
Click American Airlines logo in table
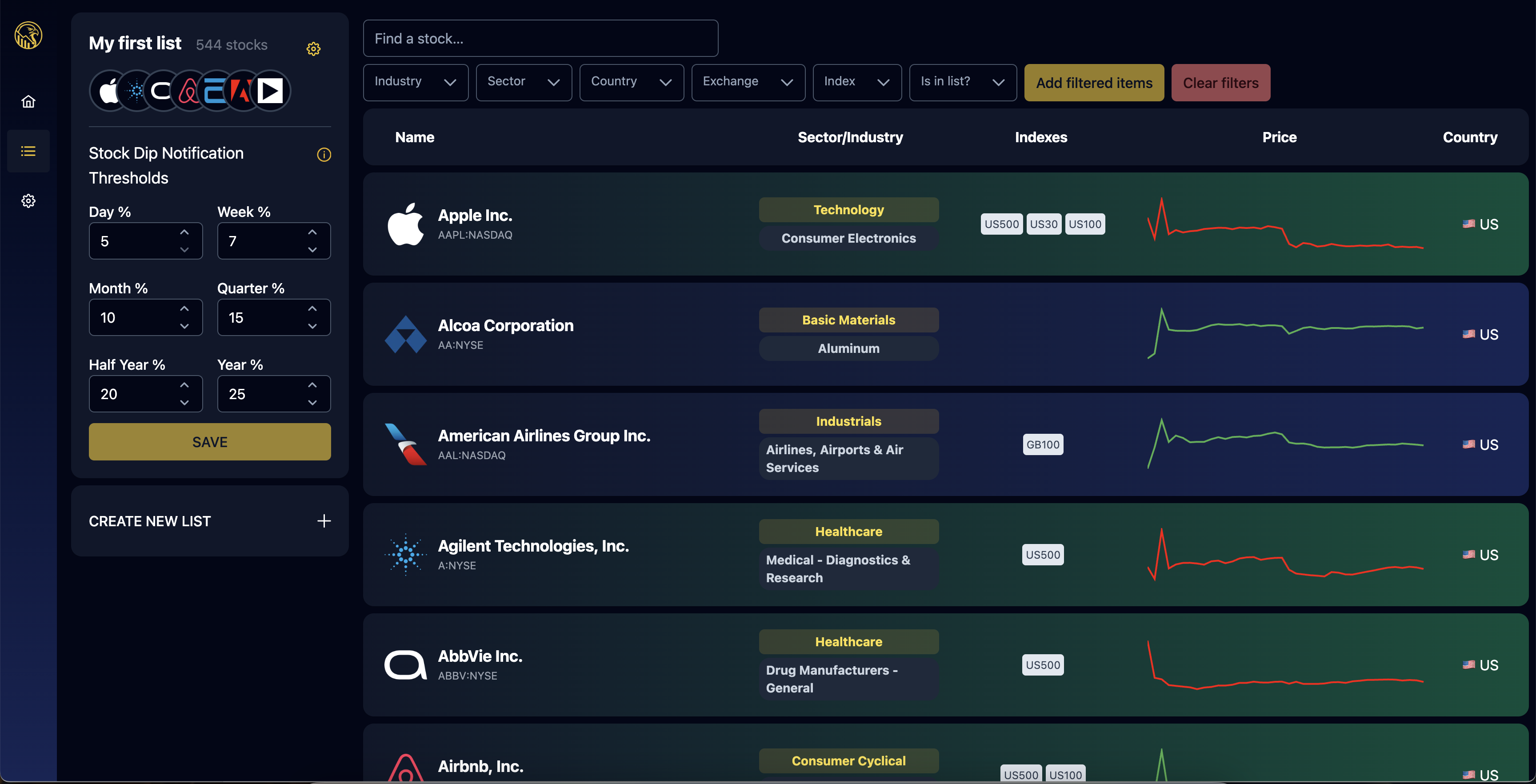click(x=405, y=445)
